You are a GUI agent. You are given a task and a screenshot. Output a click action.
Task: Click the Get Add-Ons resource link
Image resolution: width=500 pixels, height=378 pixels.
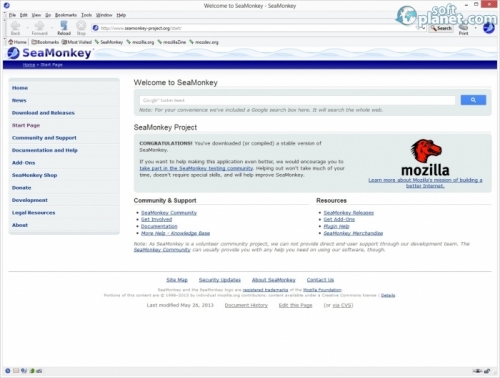tap(339, 219)
